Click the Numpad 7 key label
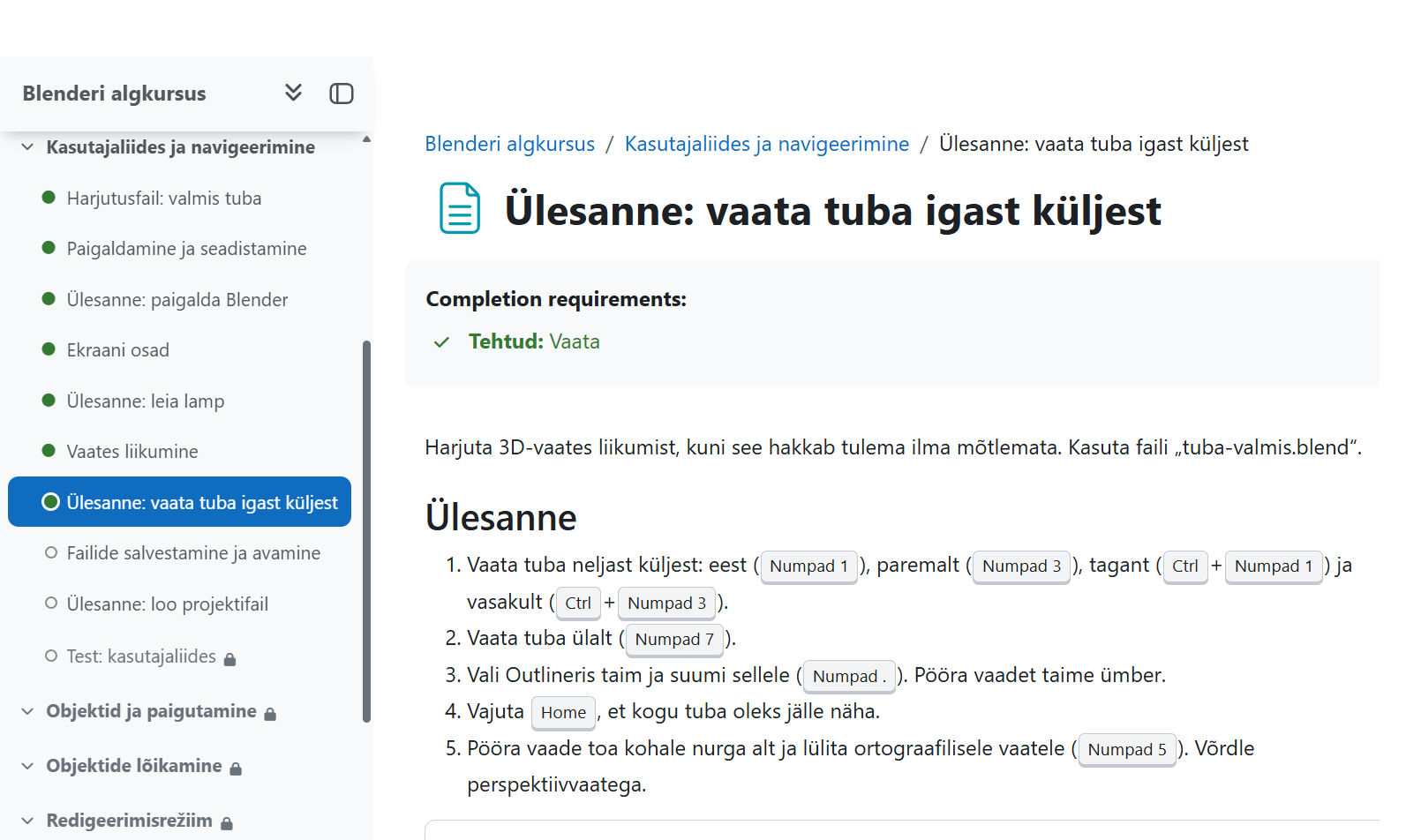This screenshot has width=1406, height=840. (x=675, y=640)
